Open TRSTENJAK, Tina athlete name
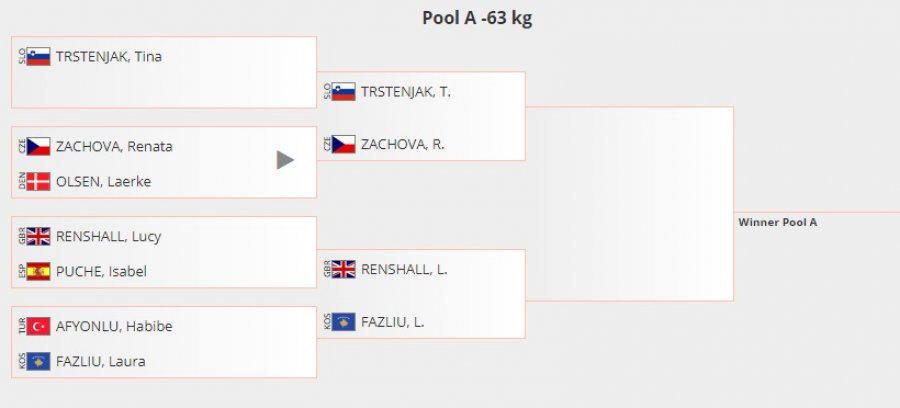This screenshot has width=900, height=408. point(108,57)
